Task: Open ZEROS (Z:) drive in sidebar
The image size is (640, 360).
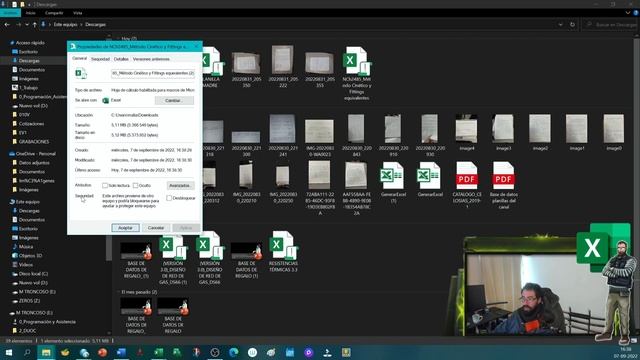Action: coord(29,301)
